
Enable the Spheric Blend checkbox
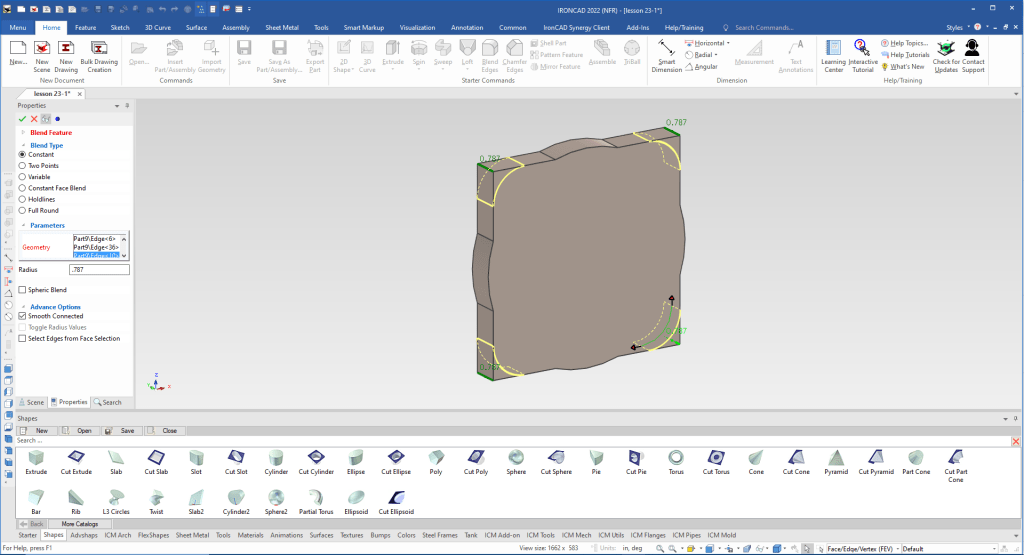coord(23,290)
